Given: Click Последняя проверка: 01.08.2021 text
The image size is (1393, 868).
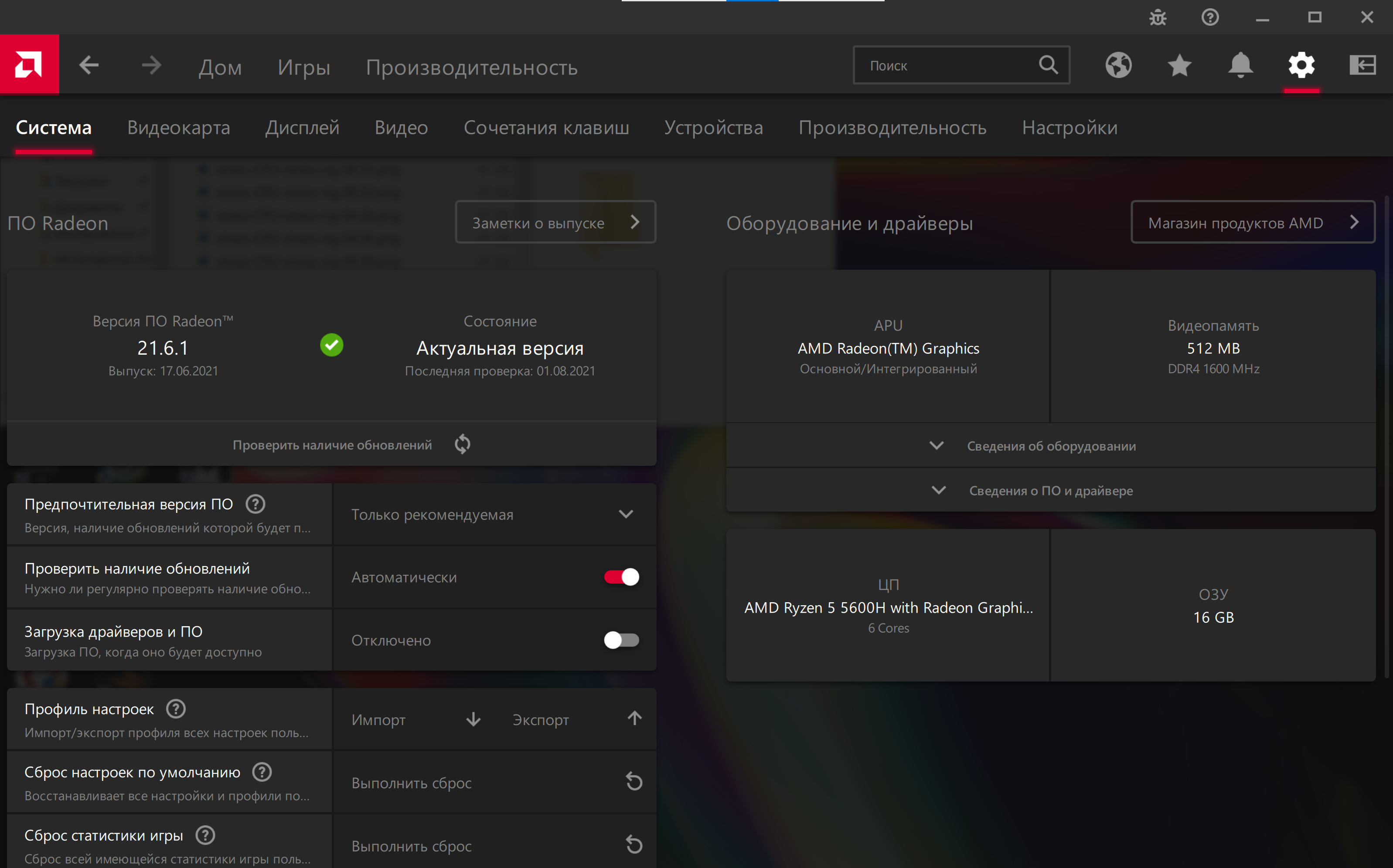Looking at the screenshot, I should [x=500, y=371].
